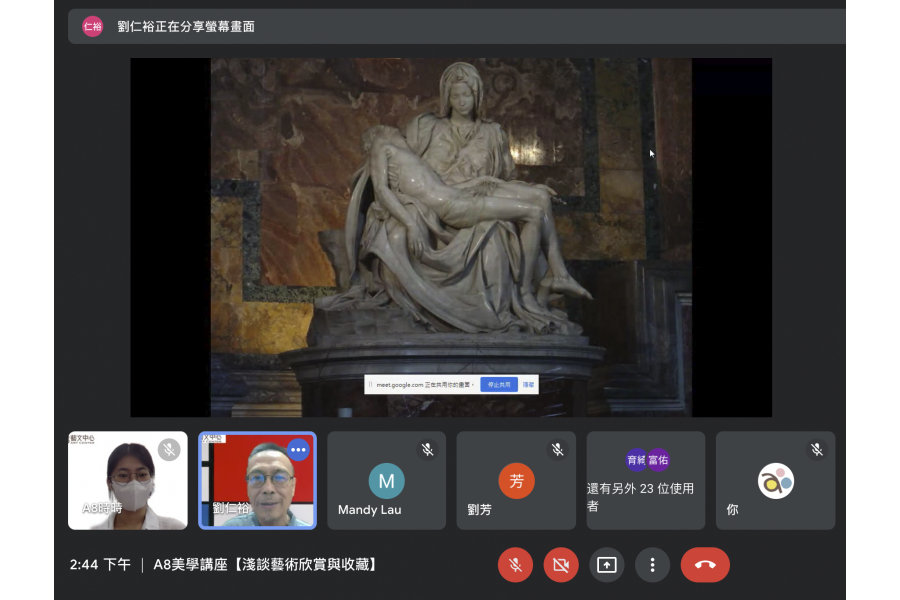Click the meeting title A8美學講座
Screen dimensions: 900x600
264,565
